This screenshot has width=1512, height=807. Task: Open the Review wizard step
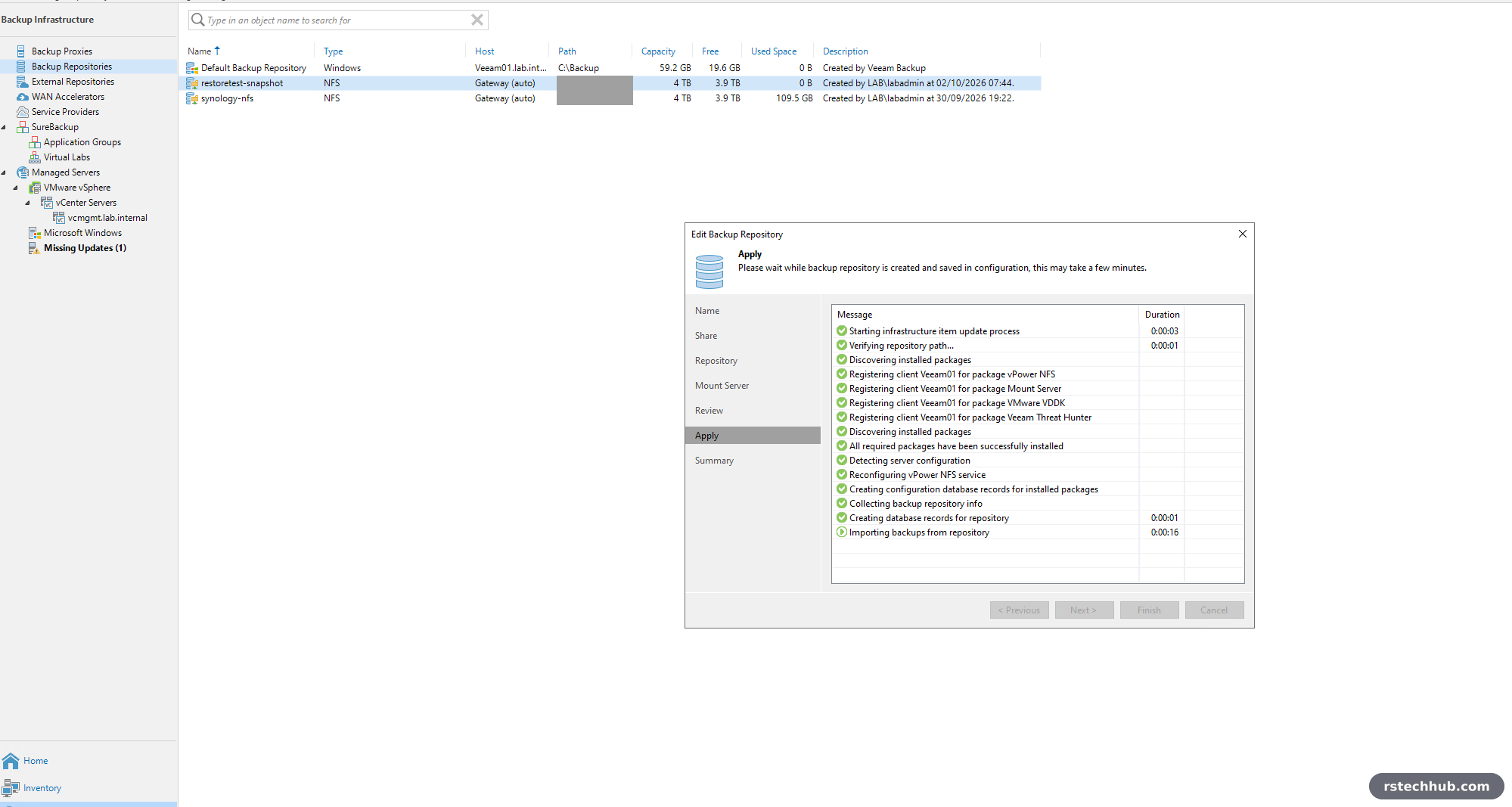pyautogui.click(x=709, y=411)
